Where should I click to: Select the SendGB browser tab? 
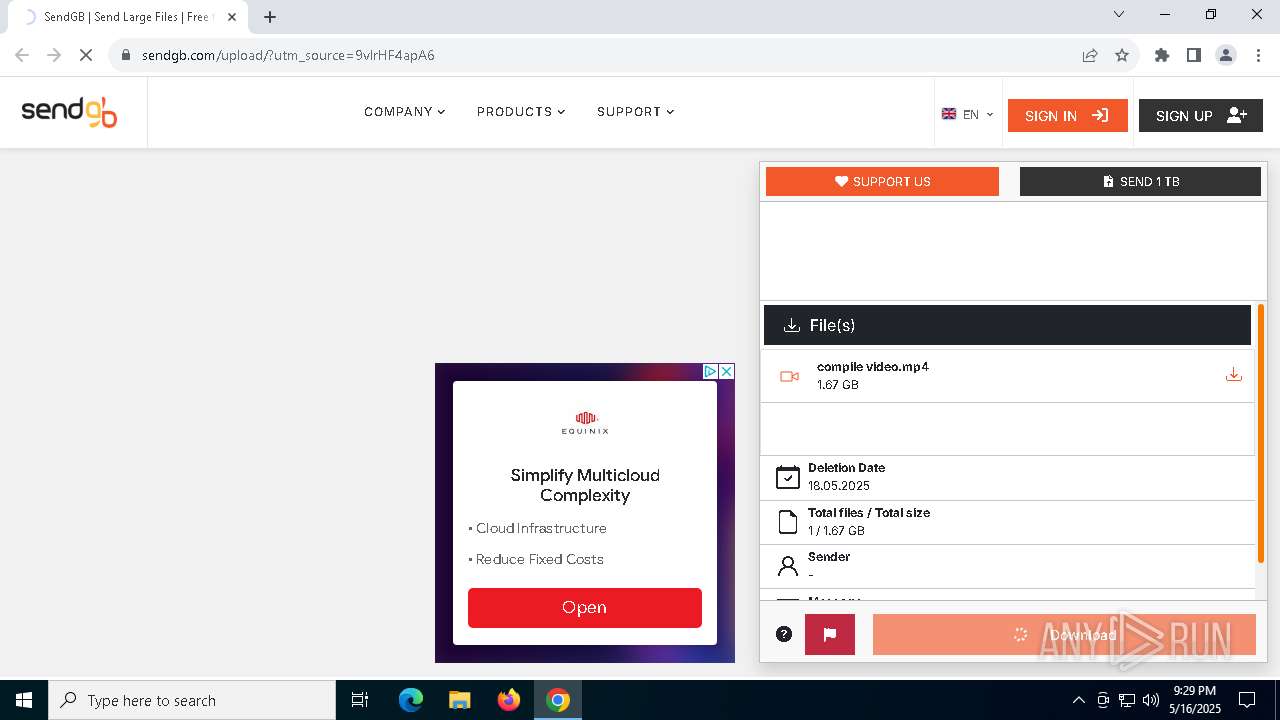point(127,17)
